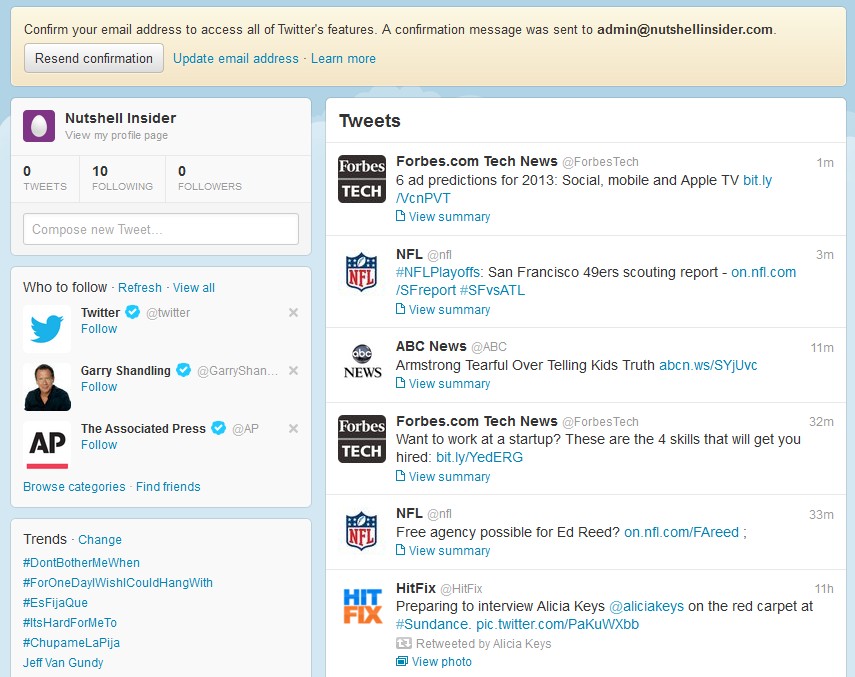Viewport: 855px width, 677px height.
Task: Open the 10 Following stat
Action: [x=122, y=178]
